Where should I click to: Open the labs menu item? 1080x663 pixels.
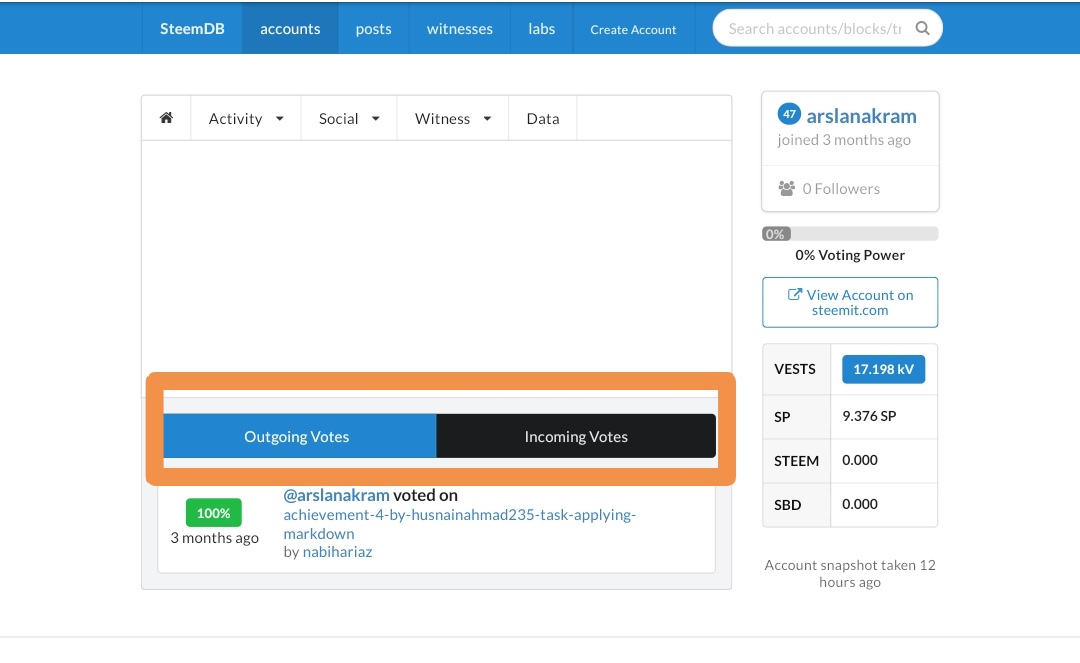coord(541,28)
